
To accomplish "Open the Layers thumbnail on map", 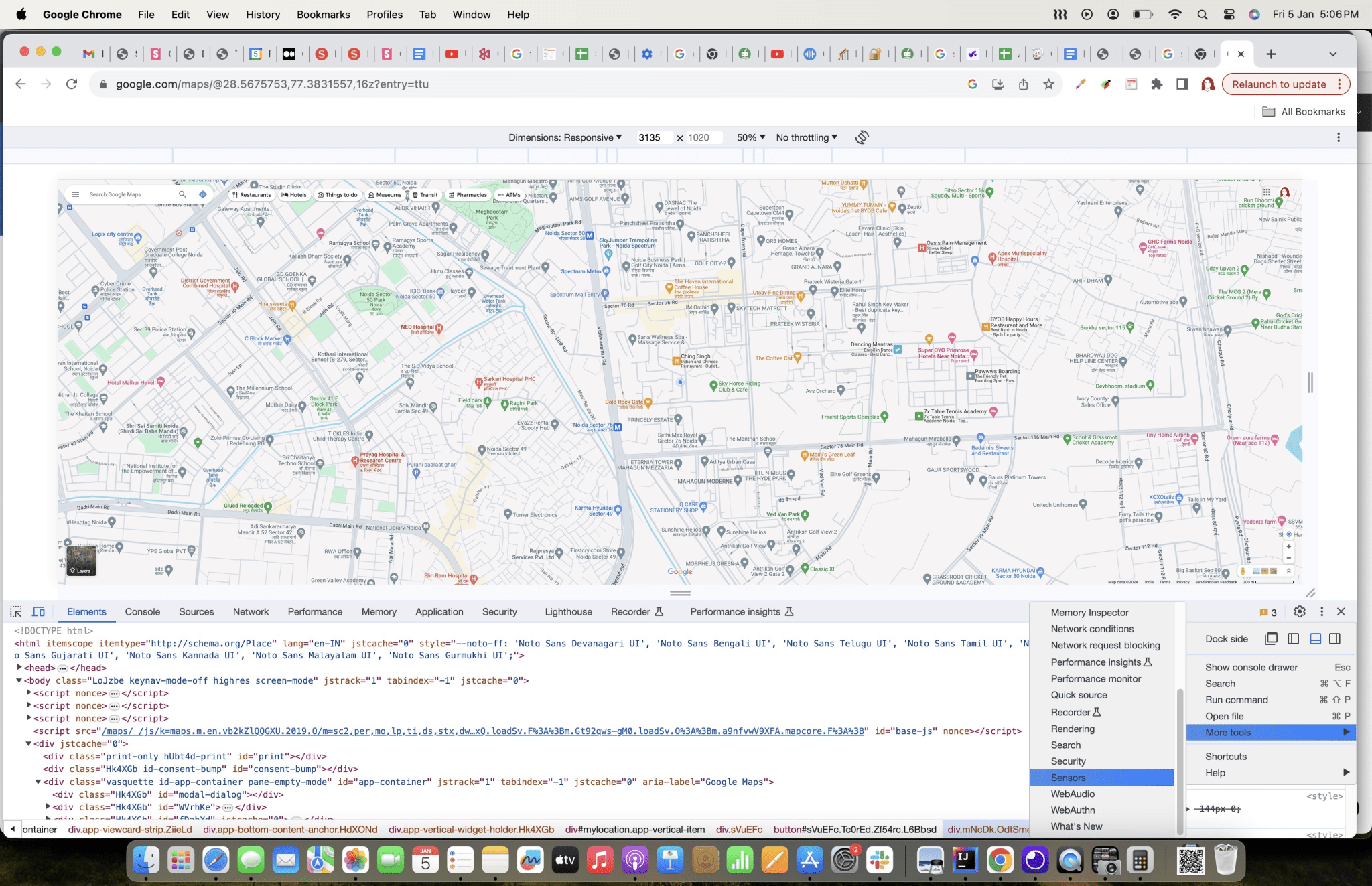I will [x=82, y=561].
